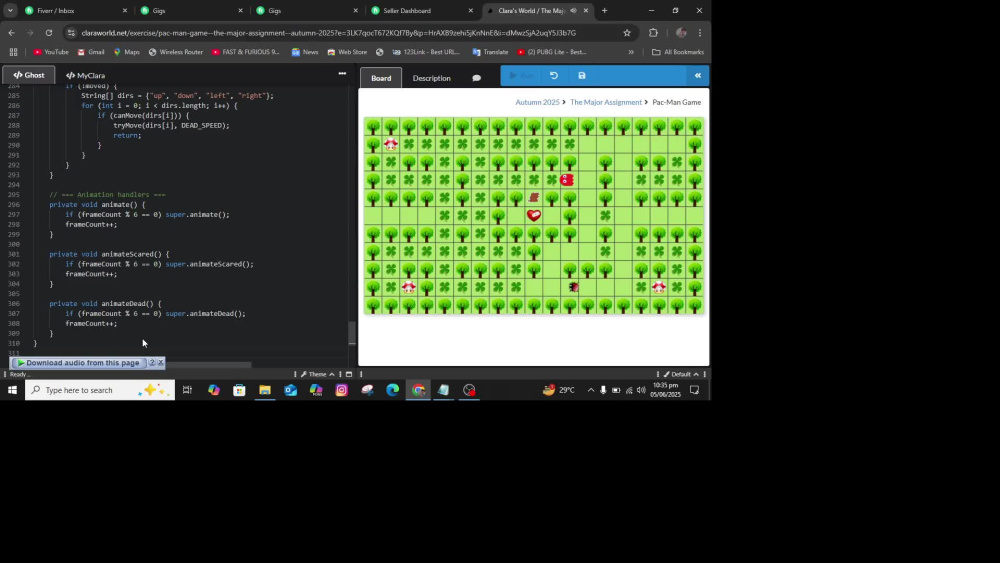The height and width of the screenshot is (563, 1000).
Task: Open the Ghost code tab
Action: pos(29,75)
